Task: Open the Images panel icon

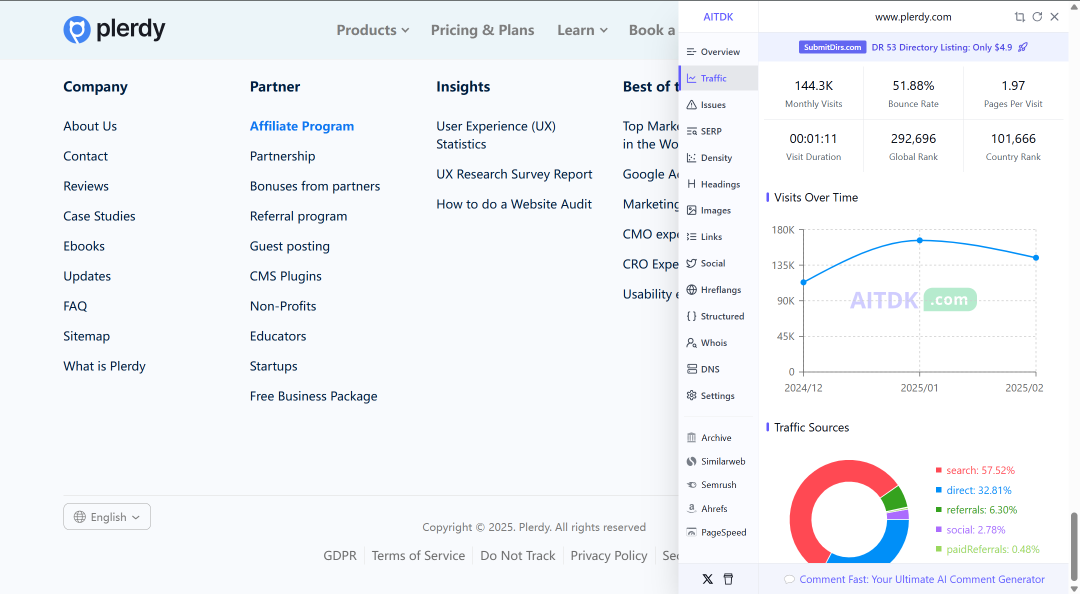Action: click(x=692, y=210)
